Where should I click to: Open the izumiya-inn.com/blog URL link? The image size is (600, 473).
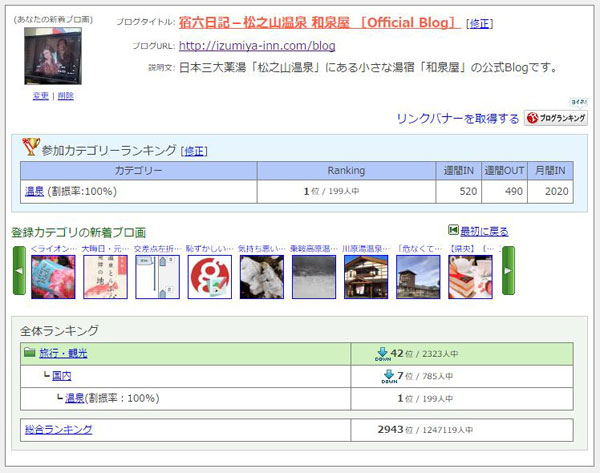[x=257, y=45]
